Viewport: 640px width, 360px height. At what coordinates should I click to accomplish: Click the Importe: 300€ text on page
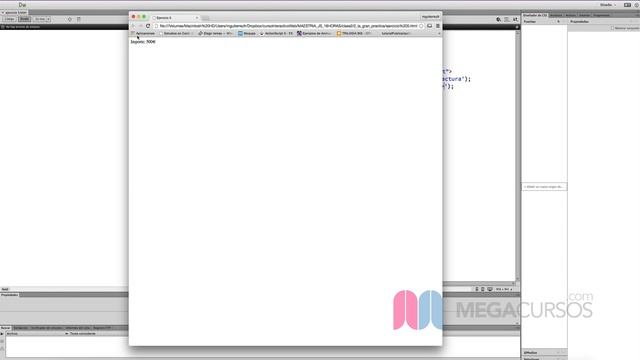pyautogui.click(x=143, y=42)
